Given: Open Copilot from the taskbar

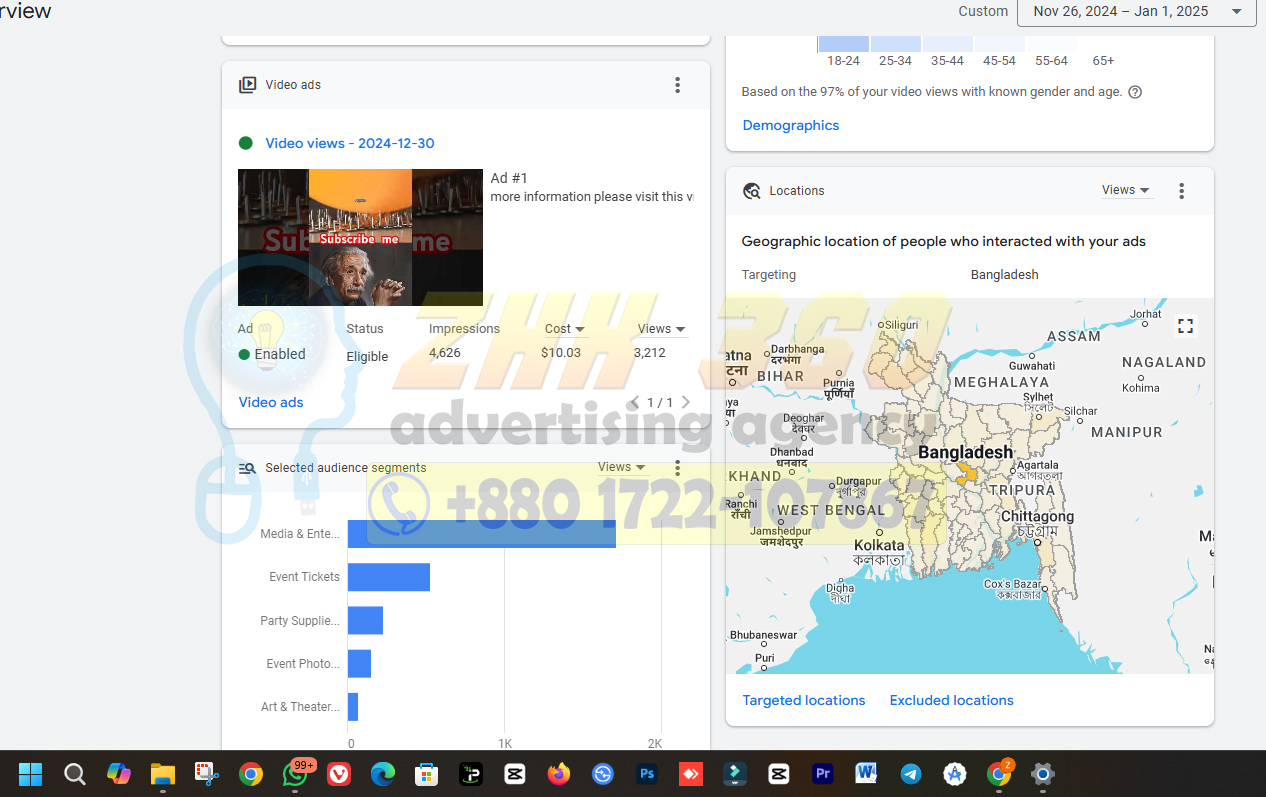Looking at the screenshot, I should tap(119, 774).
